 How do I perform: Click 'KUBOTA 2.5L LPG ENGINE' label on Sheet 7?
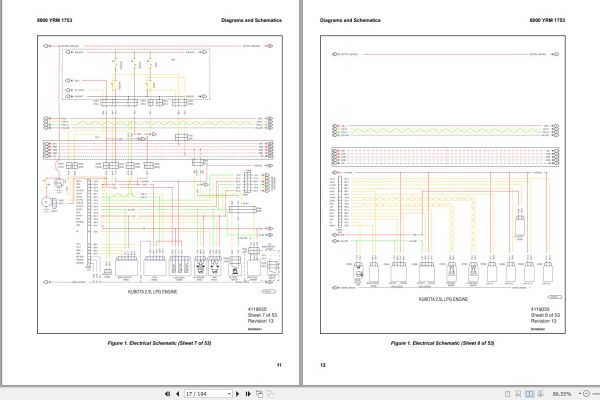click(153, 292)
